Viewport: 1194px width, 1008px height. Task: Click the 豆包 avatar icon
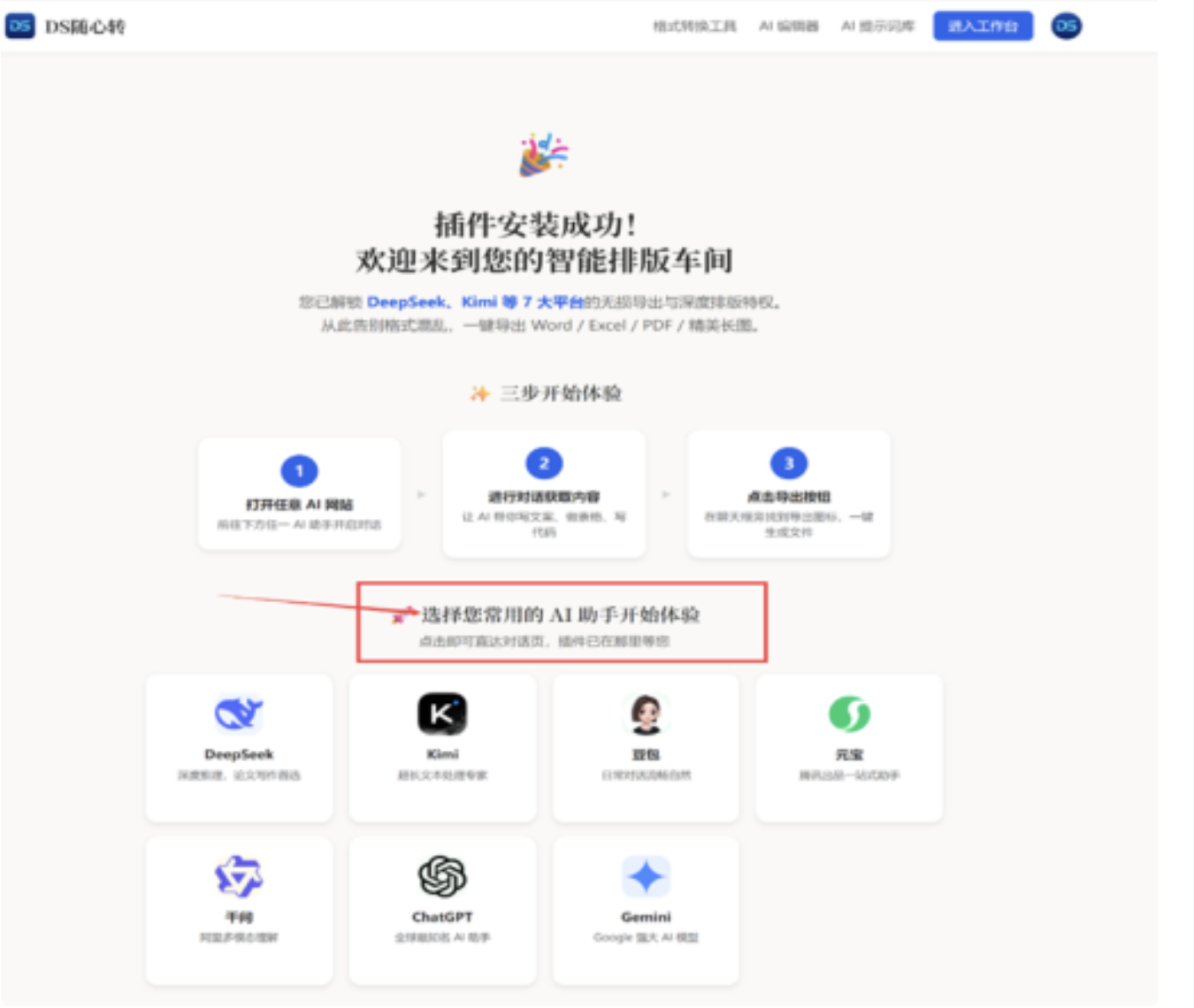point(646,714)
